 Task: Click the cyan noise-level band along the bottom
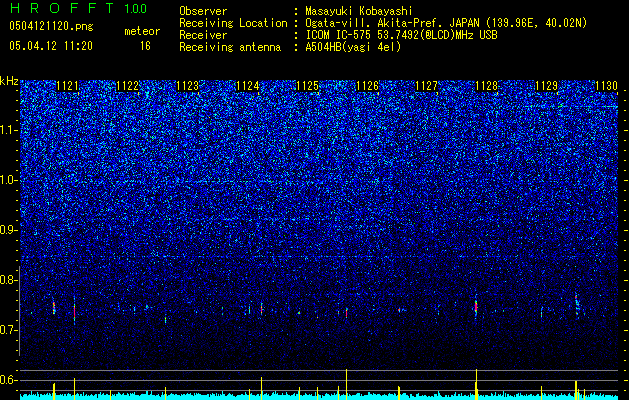tap(319, 397)
